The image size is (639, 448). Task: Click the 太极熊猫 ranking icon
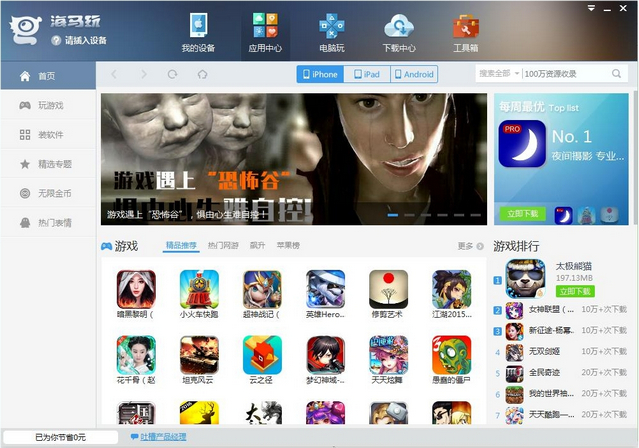coord(525,279)
